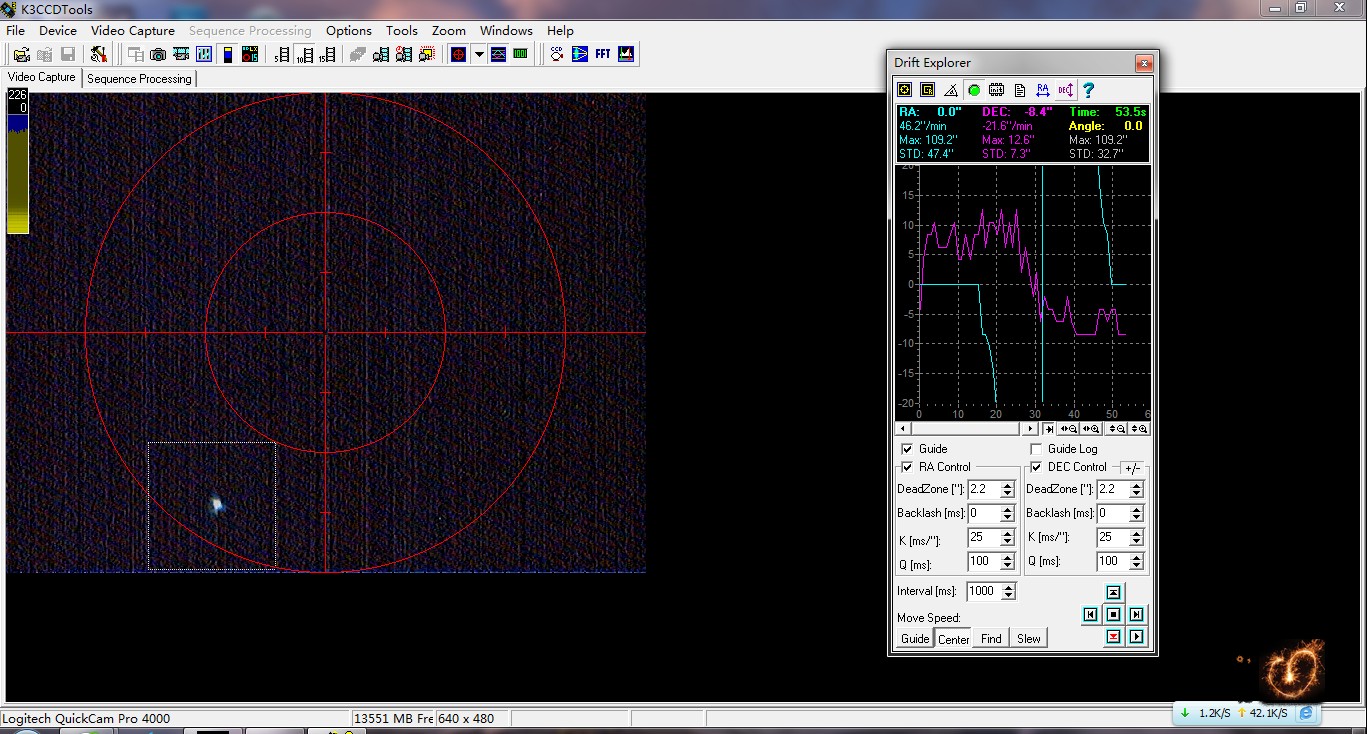Click the angle measurement triangle icon
The image size is (1367, 734).
(x=951, y=90)
